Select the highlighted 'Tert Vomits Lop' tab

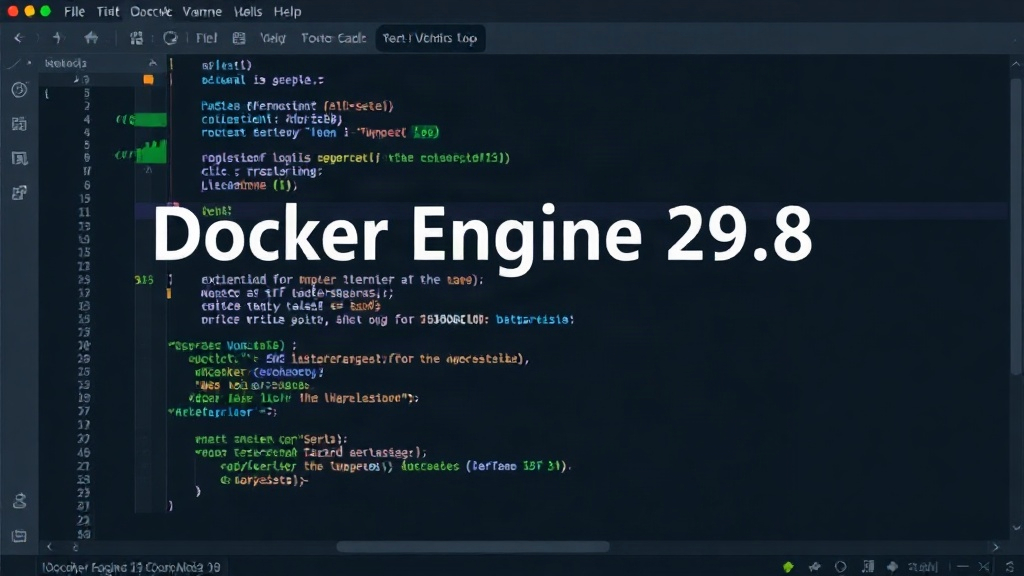(x=430, y=39)
